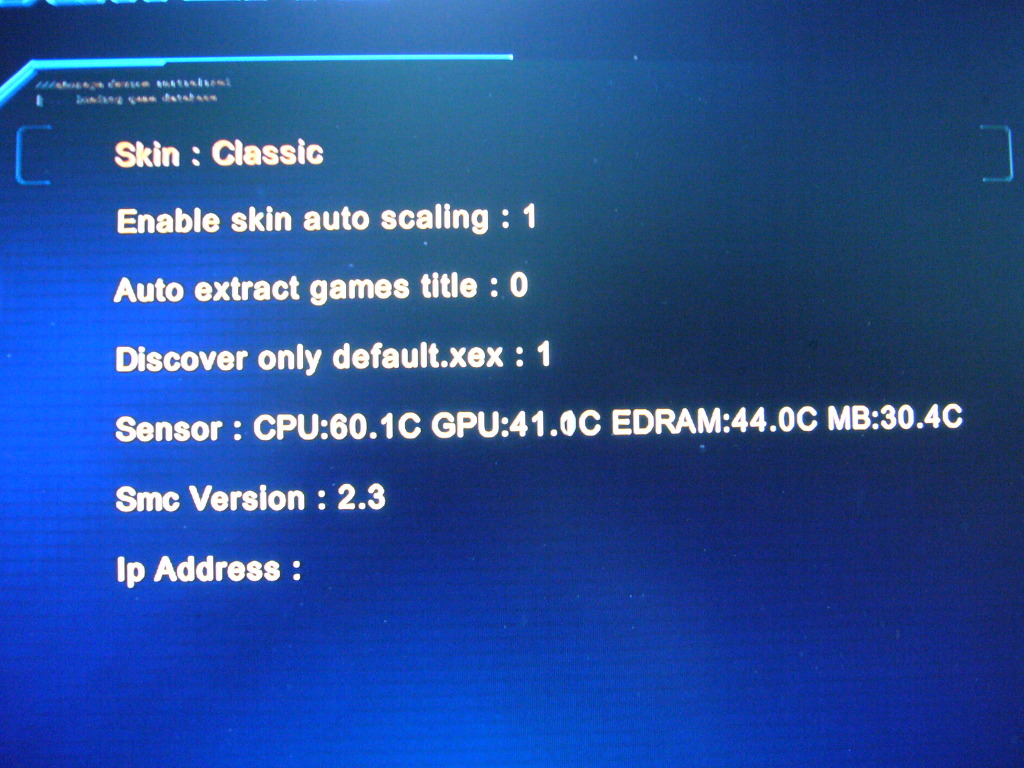
Task: Select the Skin : Classic option
Action: pos(219,154)
